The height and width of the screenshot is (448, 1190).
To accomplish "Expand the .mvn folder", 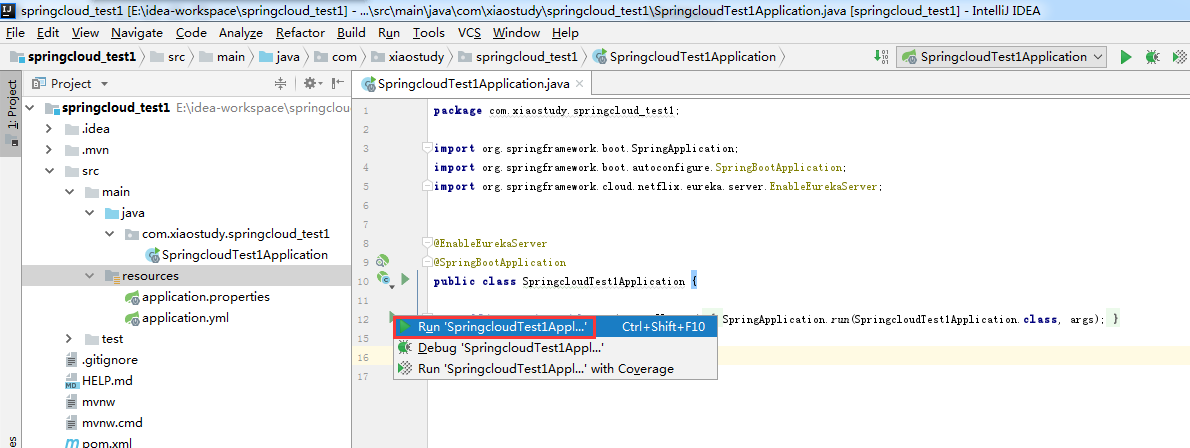I will [49, 150].
